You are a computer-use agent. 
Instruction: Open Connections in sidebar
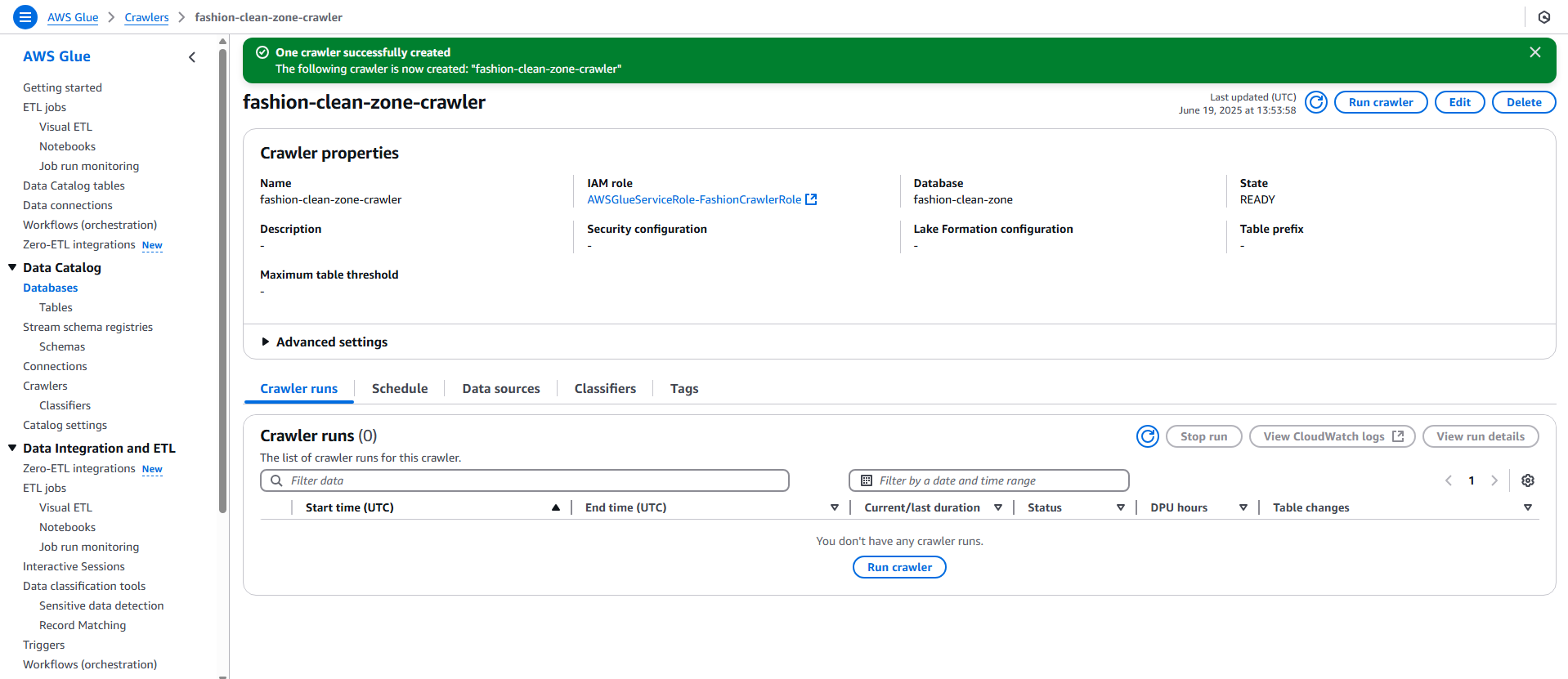click(55, 366)
